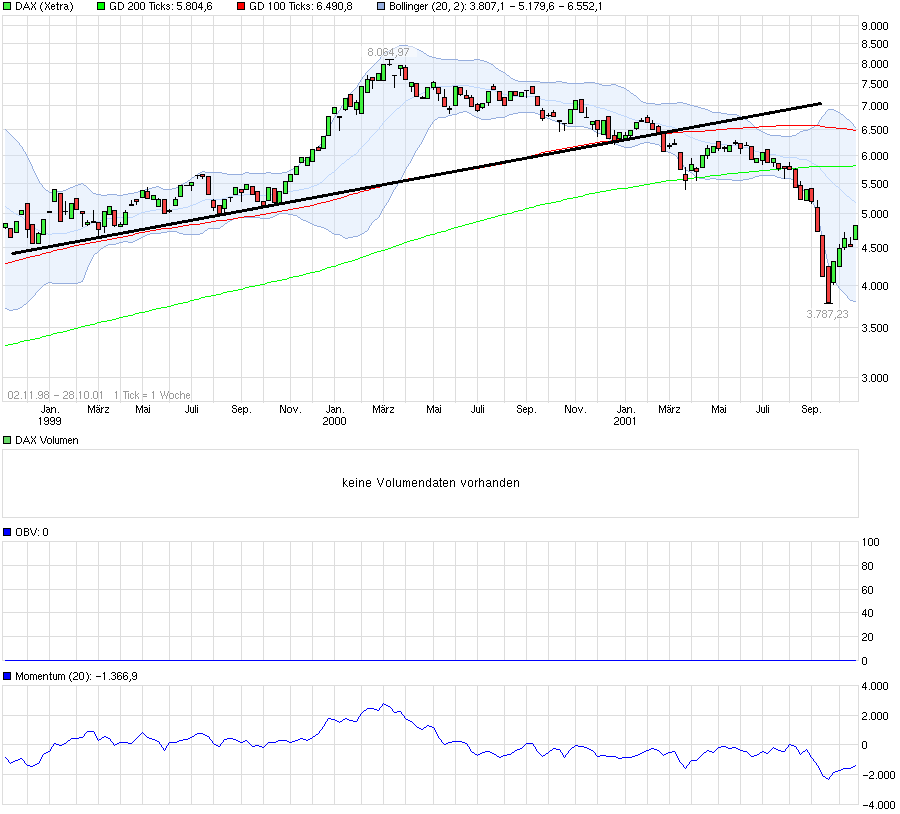Click the red GD 100 Ticks legend swatch
The width and height of the screenshot is (900, 814).
[x=241, y=7]
